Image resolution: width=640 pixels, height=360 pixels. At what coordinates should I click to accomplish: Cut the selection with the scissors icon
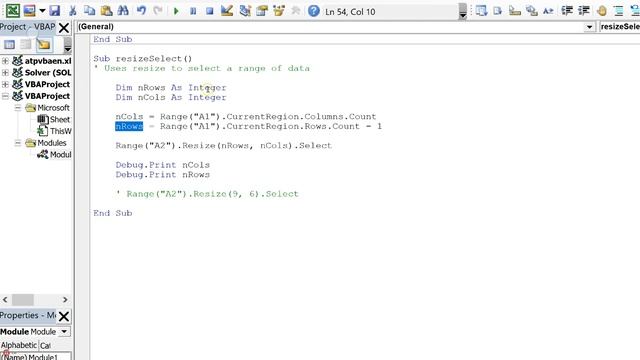pyautogui.click(x=73, y=11)
